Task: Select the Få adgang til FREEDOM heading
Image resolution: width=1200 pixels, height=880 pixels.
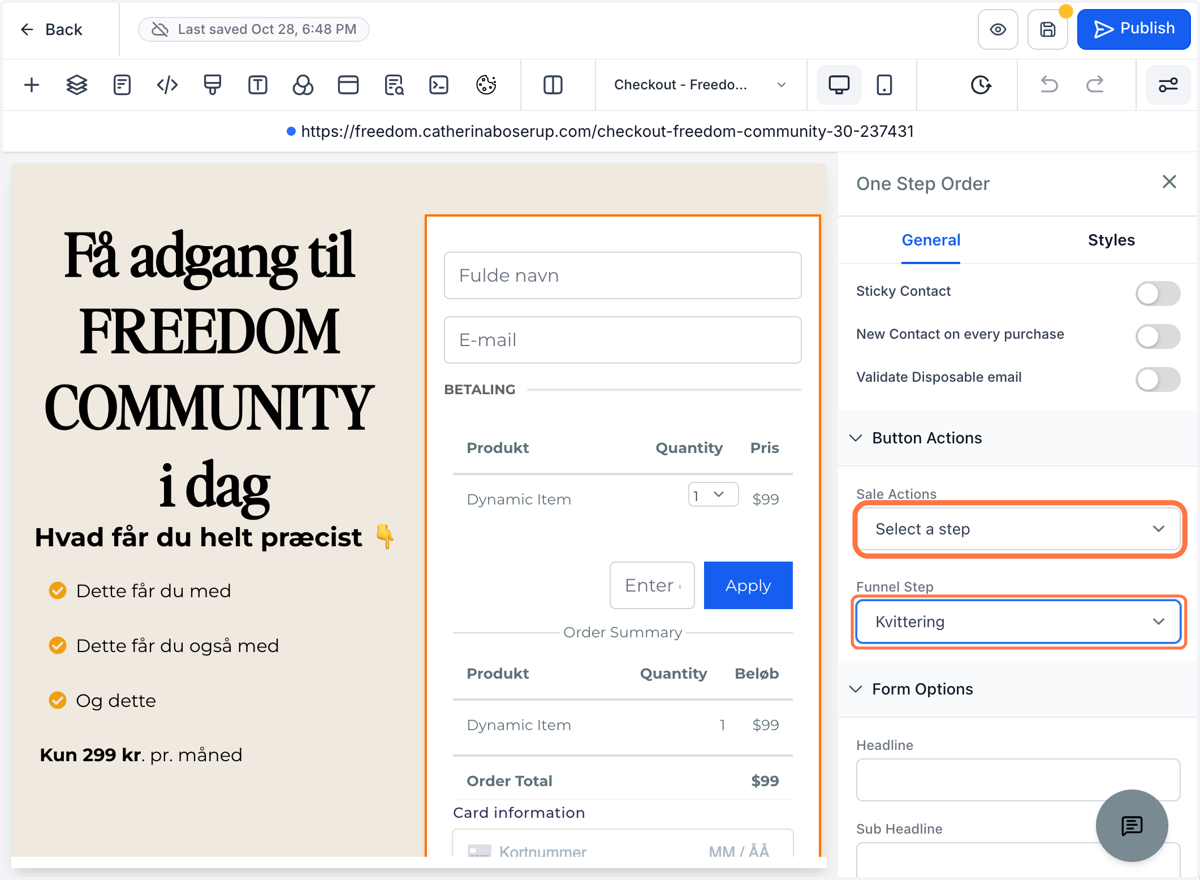Action: [x=209, y=370]
